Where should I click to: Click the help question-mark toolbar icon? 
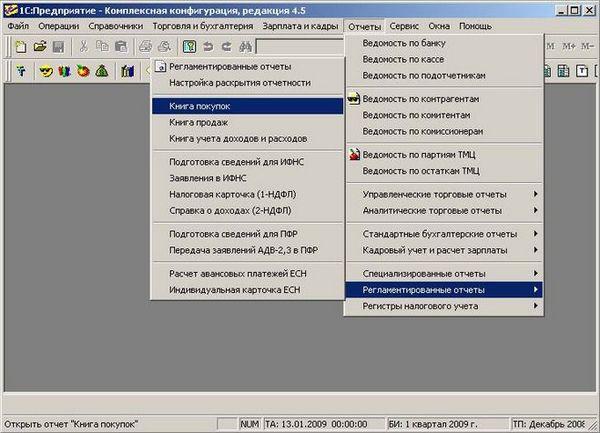189,47
